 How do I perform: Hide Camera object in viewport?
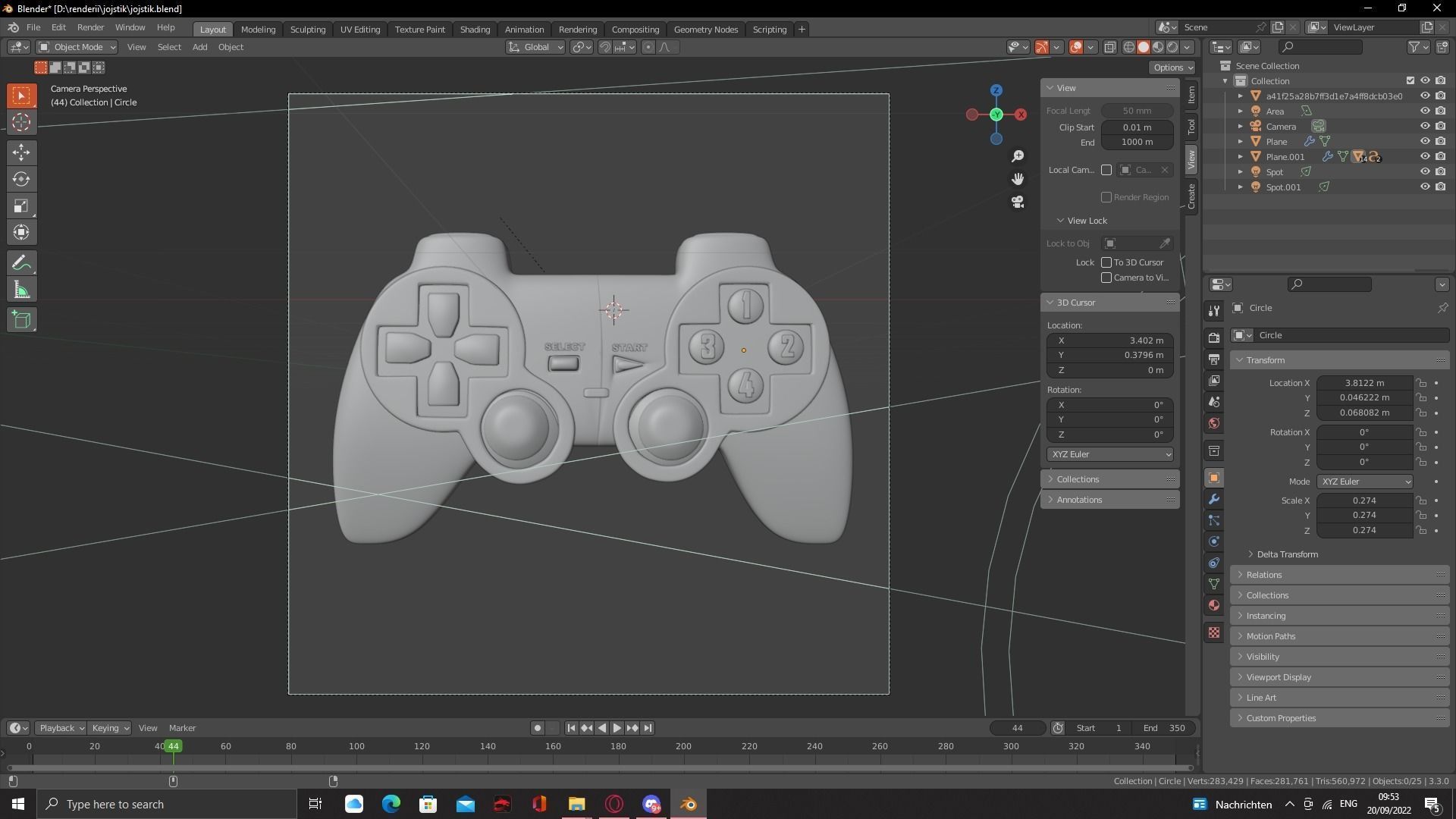coord(1425,127)
